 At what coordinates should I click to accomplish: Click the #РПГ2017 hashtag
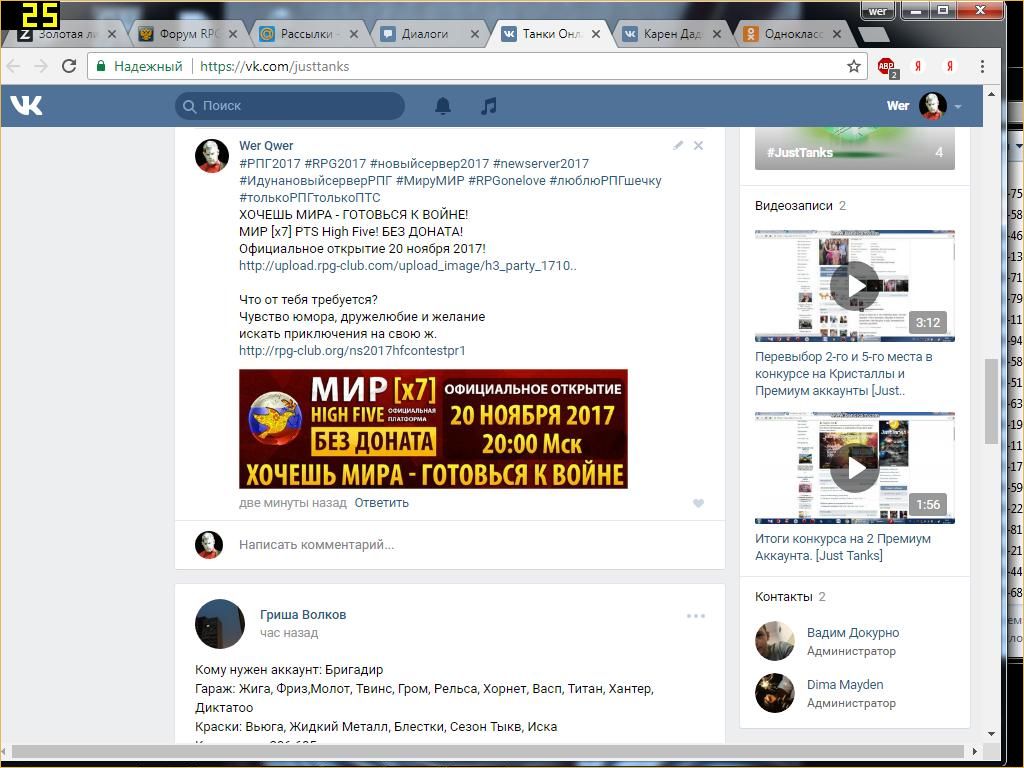click(x=270, y=164)
